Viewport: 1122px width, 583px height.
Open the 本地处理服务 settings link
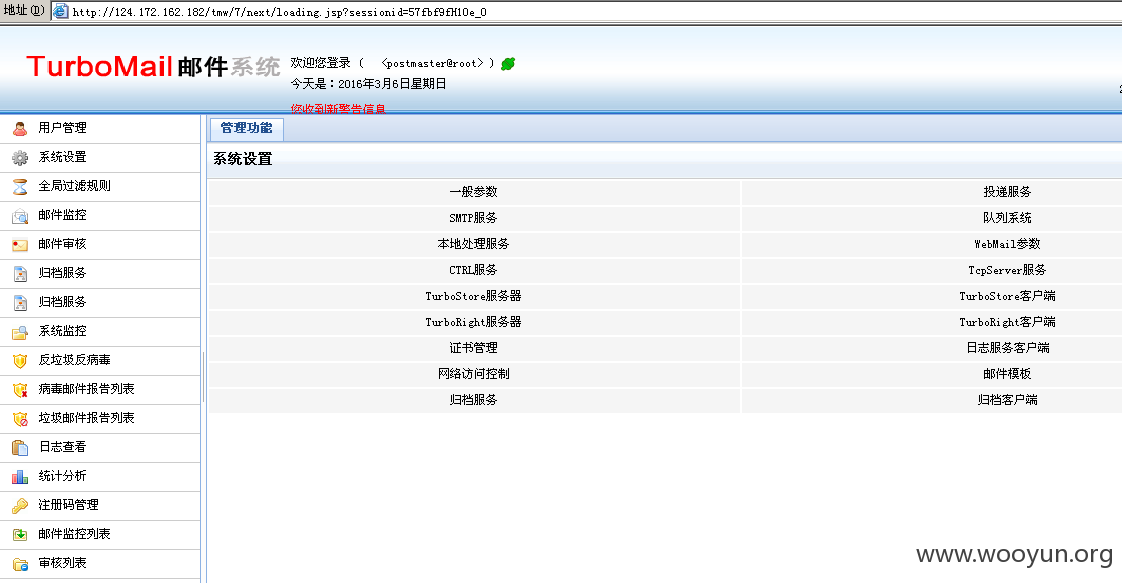click(x=473, y=244)
